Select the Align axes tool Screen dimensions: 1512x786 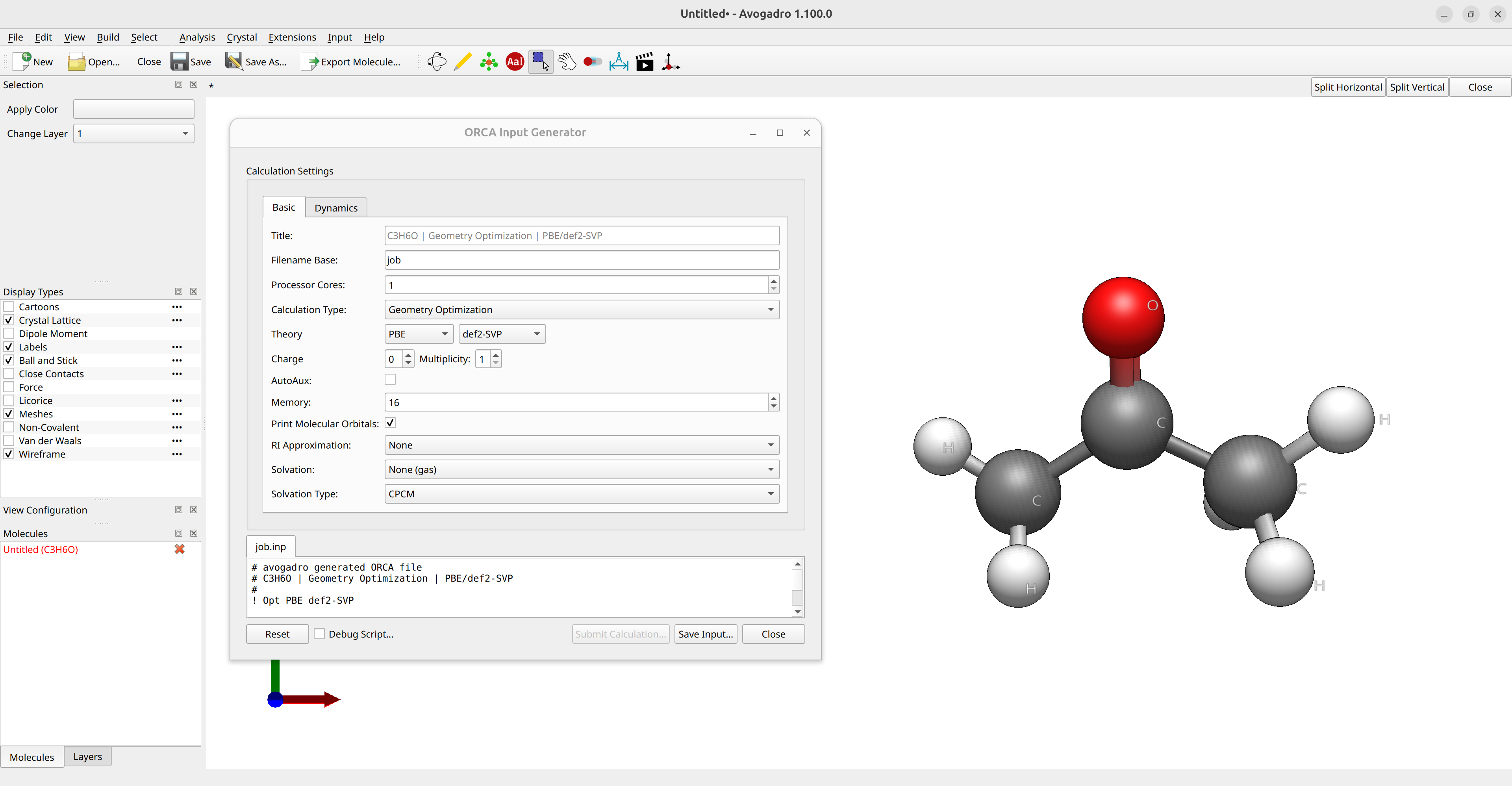coord(670,62)
